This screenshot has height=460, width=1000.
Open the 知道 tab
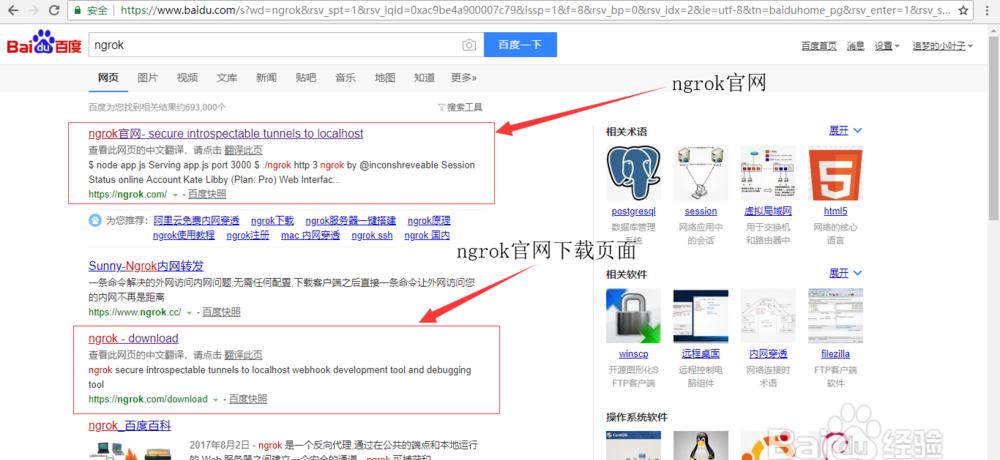[x=424, y=78]
